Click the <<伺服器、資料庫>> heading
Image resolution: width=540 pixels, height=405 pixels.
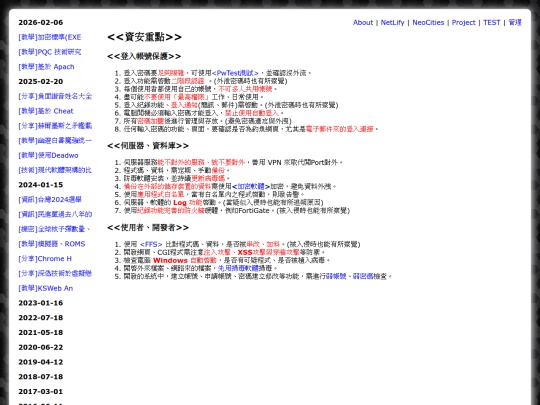(x=148, y=146)
